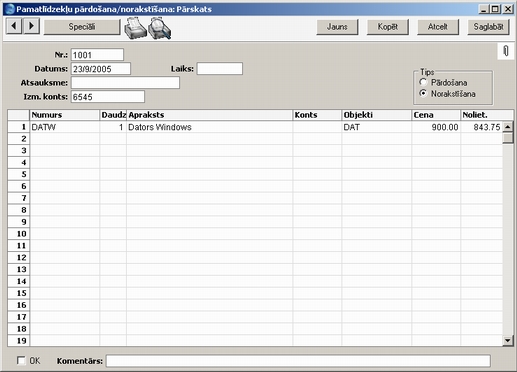Image resolution: width=517 pixels, height=372 pixels.
Task: Click the application icon in title bar
Action: [10, 9]
